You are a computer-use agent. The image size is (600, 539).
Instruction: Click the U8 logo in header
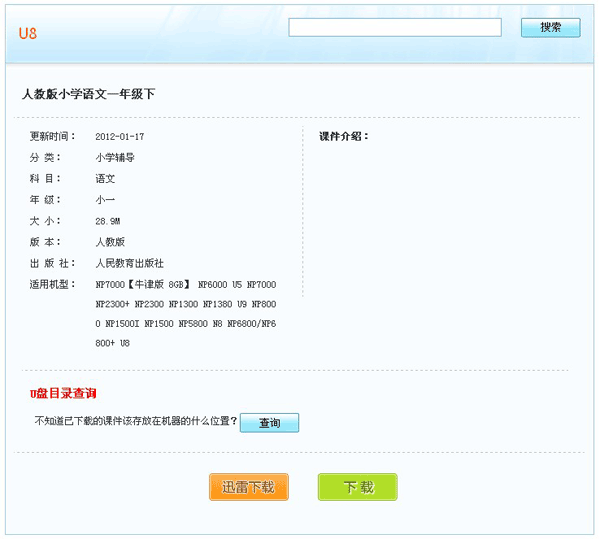27,33
